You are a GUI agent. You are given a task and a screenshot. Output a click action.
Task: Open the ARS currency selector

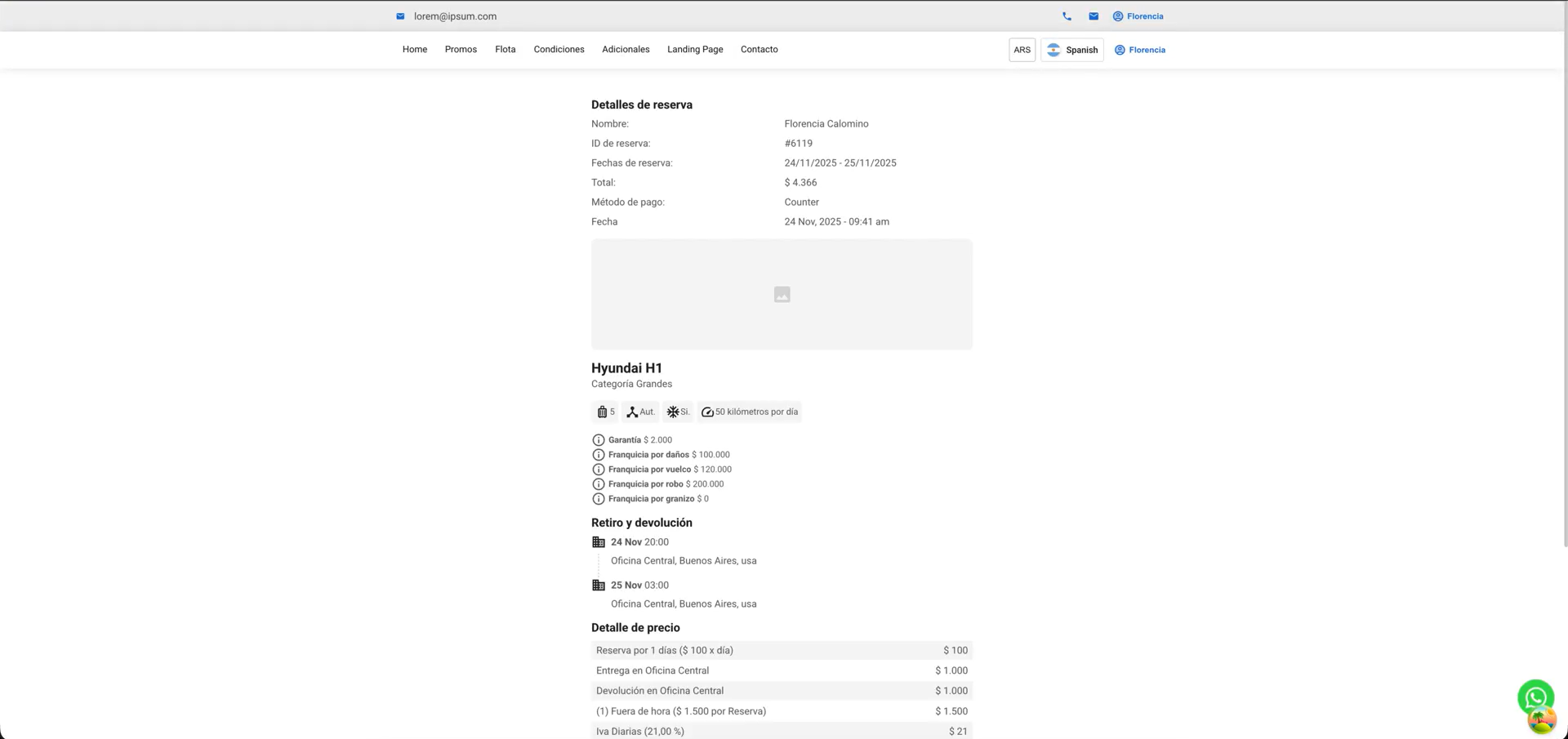(x=1022, y=50)
